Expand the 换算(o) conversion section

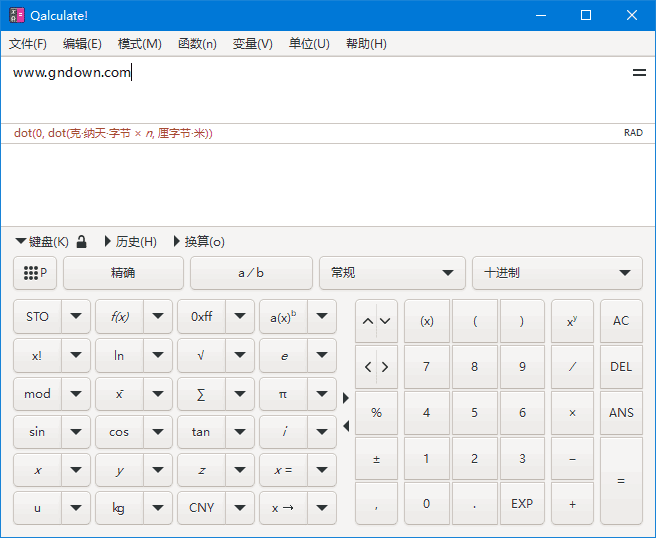point(199,241)
